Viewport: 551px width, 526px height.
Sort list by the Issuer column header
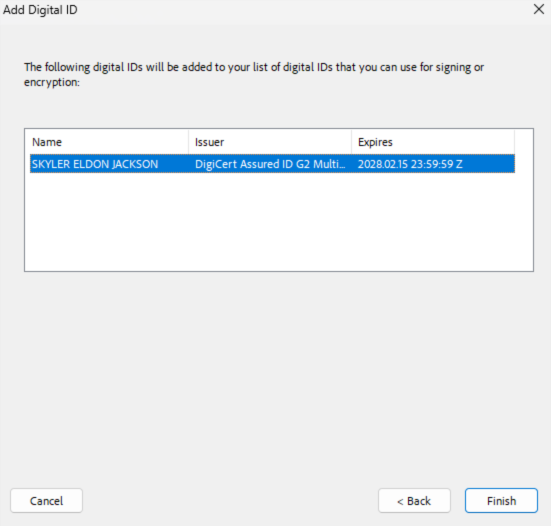[x=270, y=142]
